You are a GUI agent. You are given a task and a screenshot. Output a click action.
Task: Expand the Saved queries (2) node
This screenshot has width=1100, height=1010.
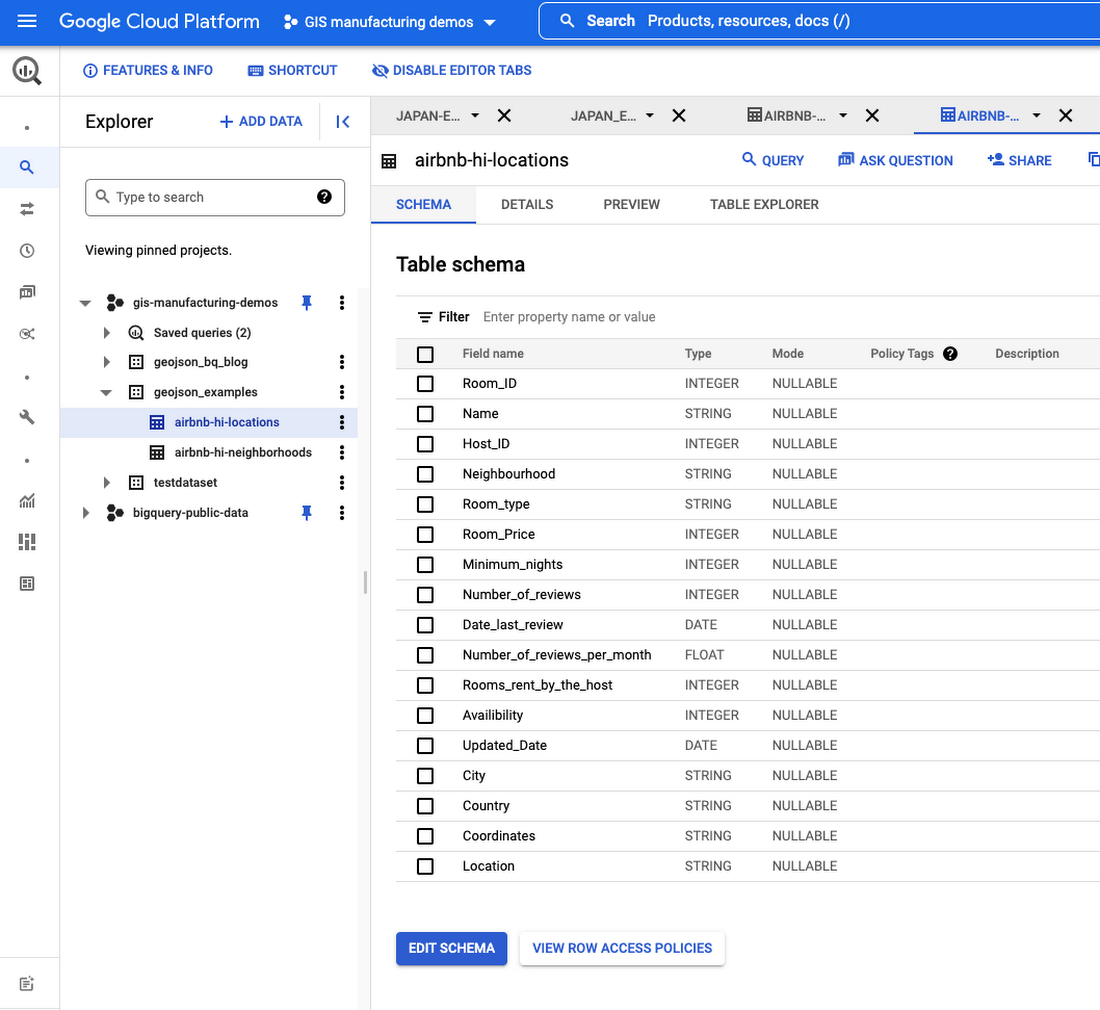coord(106,332)
